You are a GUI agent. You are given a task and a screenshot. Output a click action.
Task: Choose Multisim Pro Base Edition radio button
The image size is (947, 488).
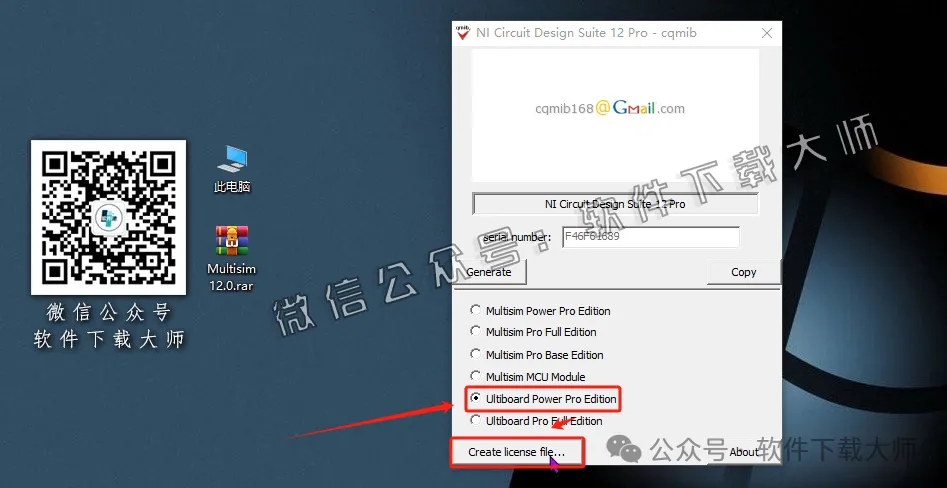[476, 355]
